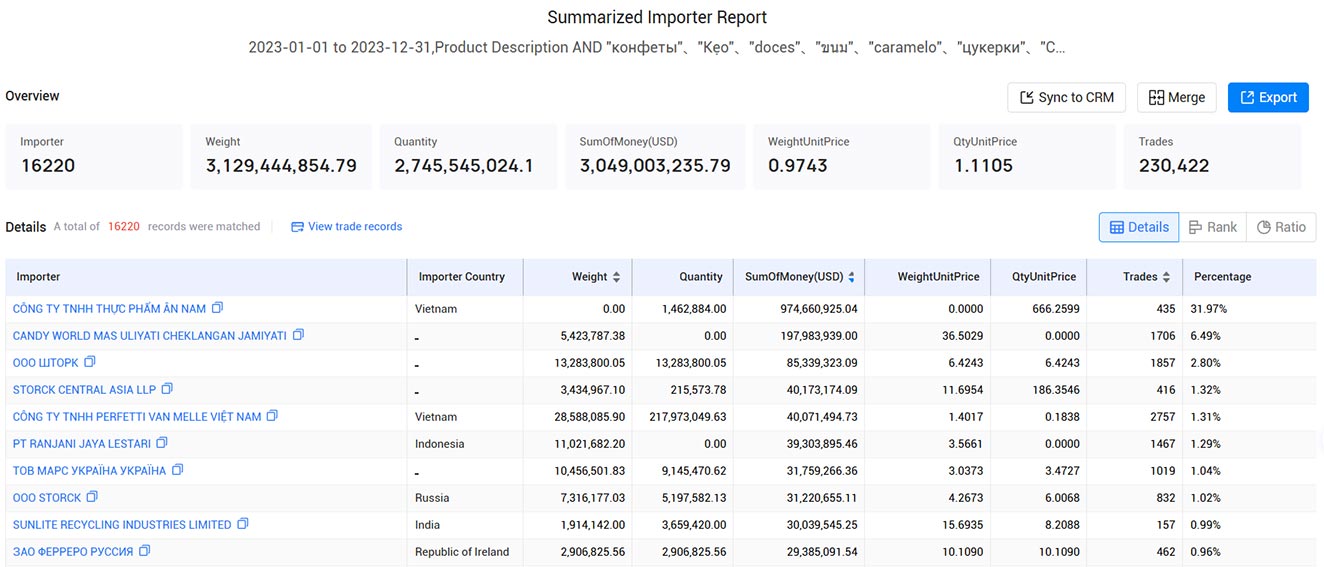
Task: Click the QtyUnitPrice column header
Action: click(x=1040, y=277)
